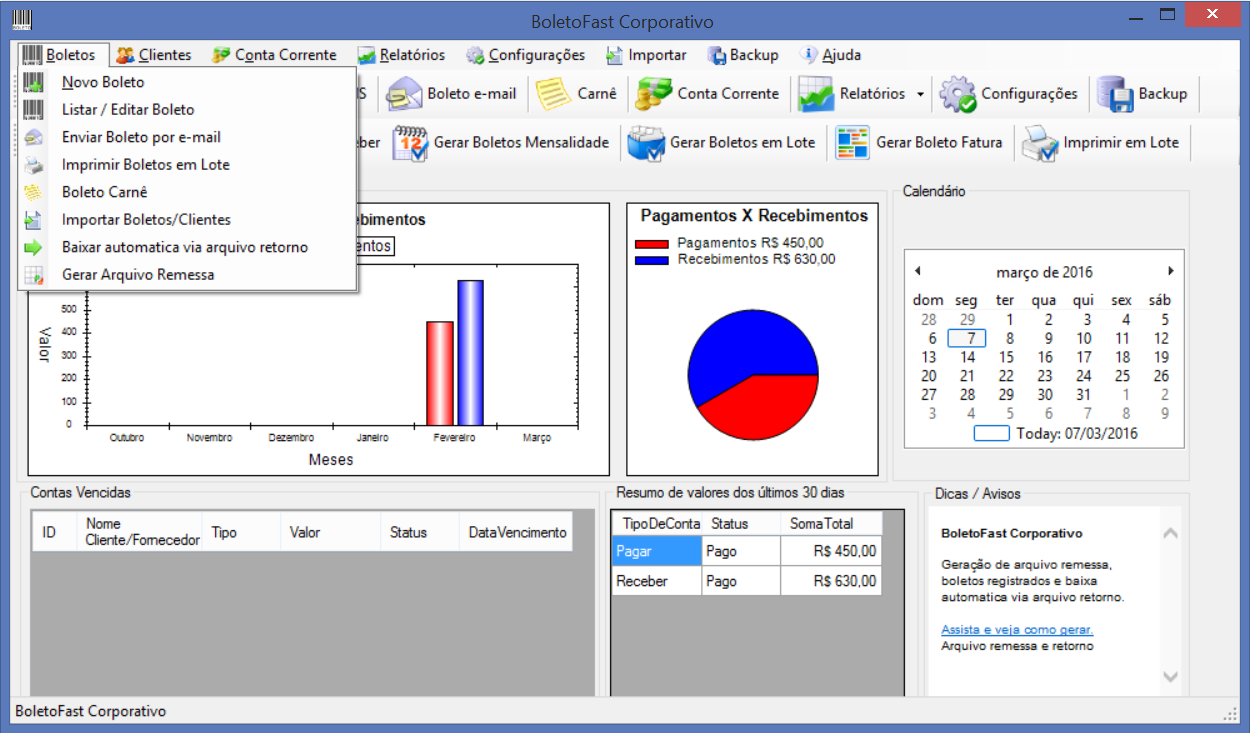Click the Boleto e-mail toolbar icon
The height and width of the screenshot is (733, 1250).
405,94
